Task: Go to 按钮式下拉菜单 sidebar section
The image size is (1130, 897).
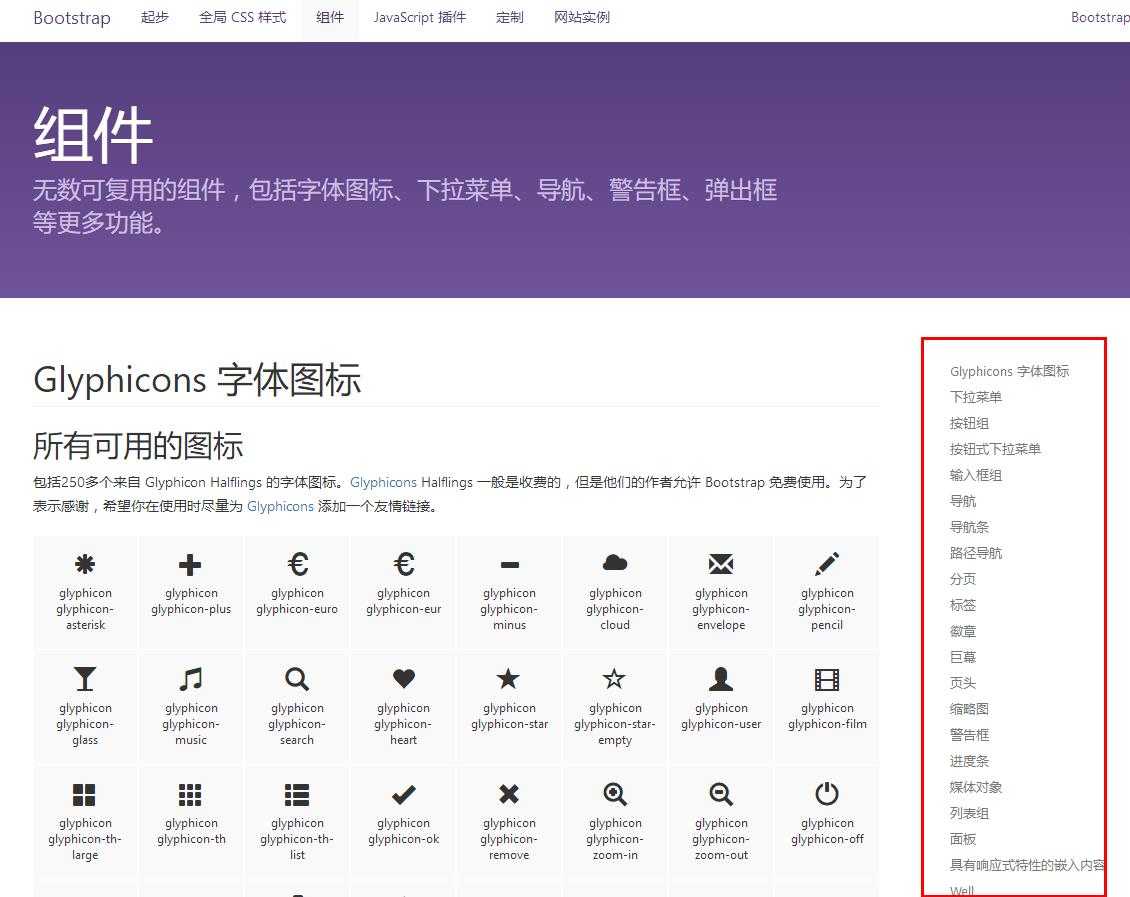Action: tap(995, 449)
